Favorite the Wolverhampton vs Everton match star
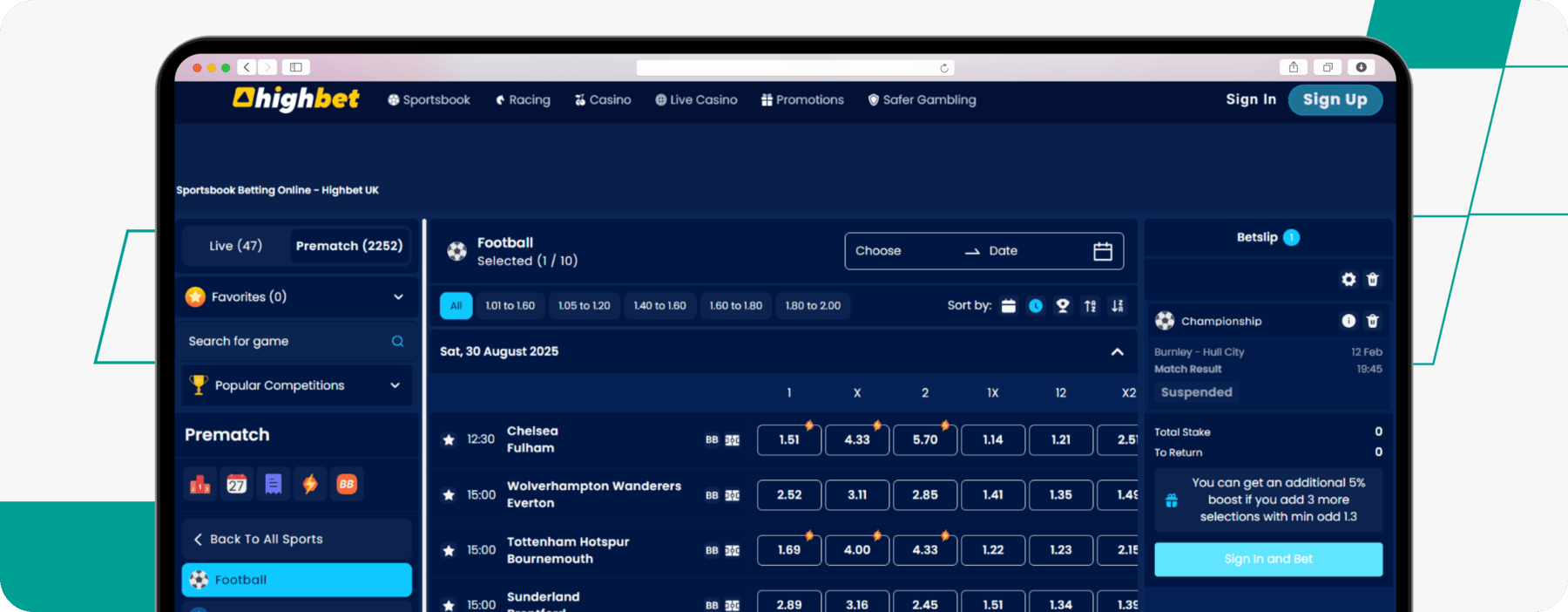Screen dimensions: 1568x612 tap(449, 495)
